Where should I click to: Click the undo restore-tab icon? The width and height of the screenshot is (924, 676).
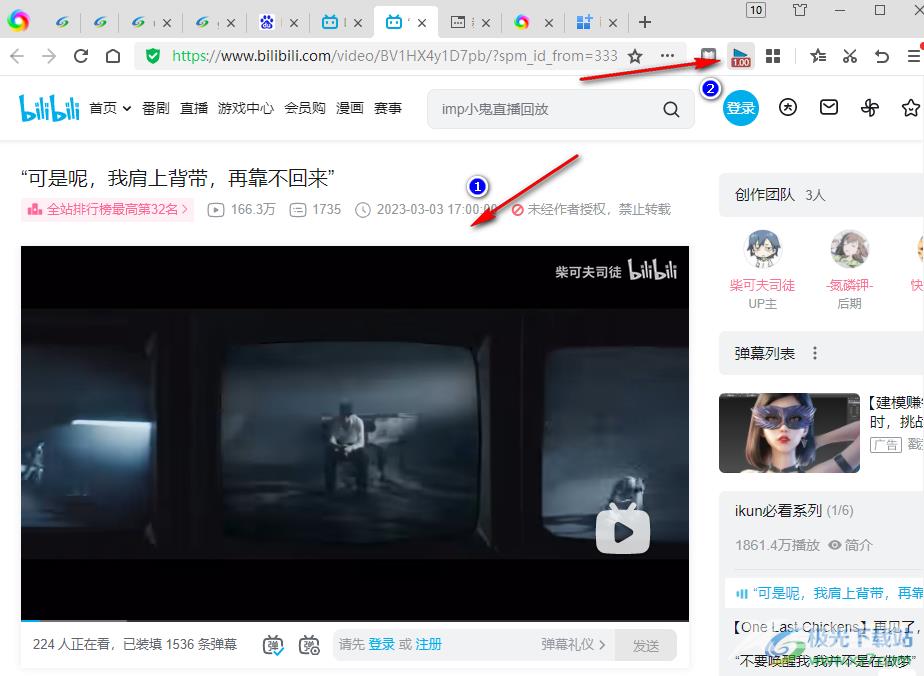[882, 56]
